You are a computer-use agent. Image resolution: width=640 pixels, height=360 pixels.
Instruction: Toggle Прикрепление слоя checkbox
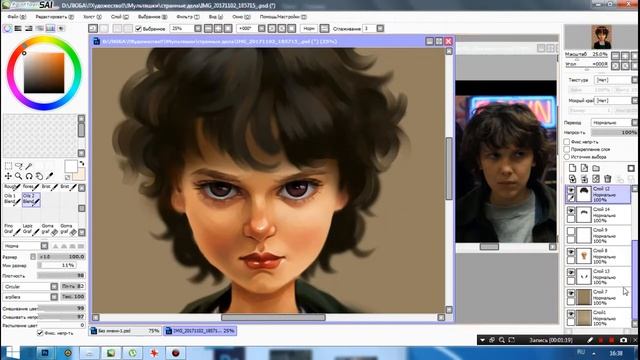pos(567,149)
